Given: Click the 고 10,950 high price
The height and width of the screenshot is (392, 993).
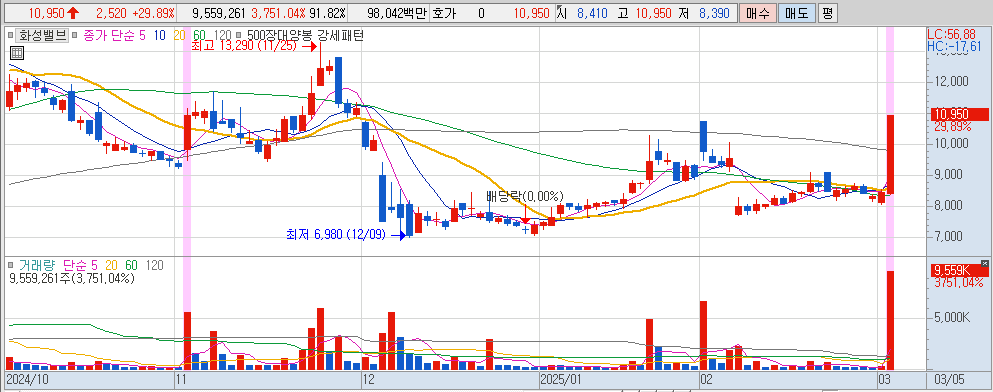Looking at the screenshot, I should pyautogui.click(x=644, y=13).
